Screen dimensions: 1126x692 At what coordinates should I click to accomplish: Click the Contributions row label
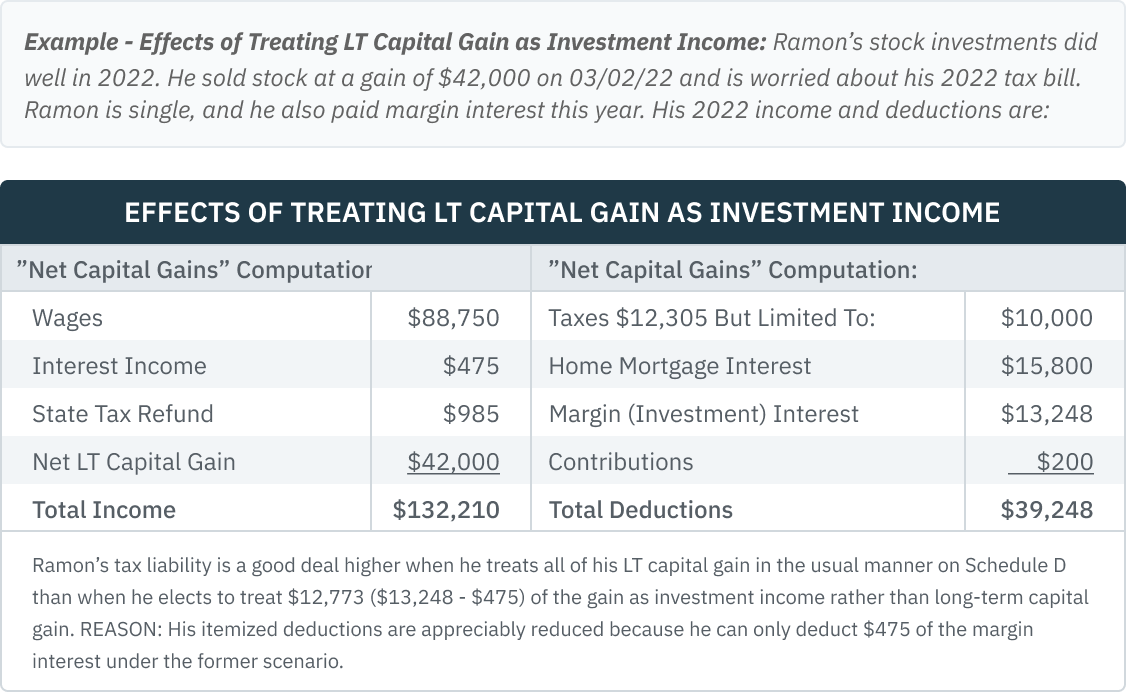pyautogui.click(x=621, y=462)
